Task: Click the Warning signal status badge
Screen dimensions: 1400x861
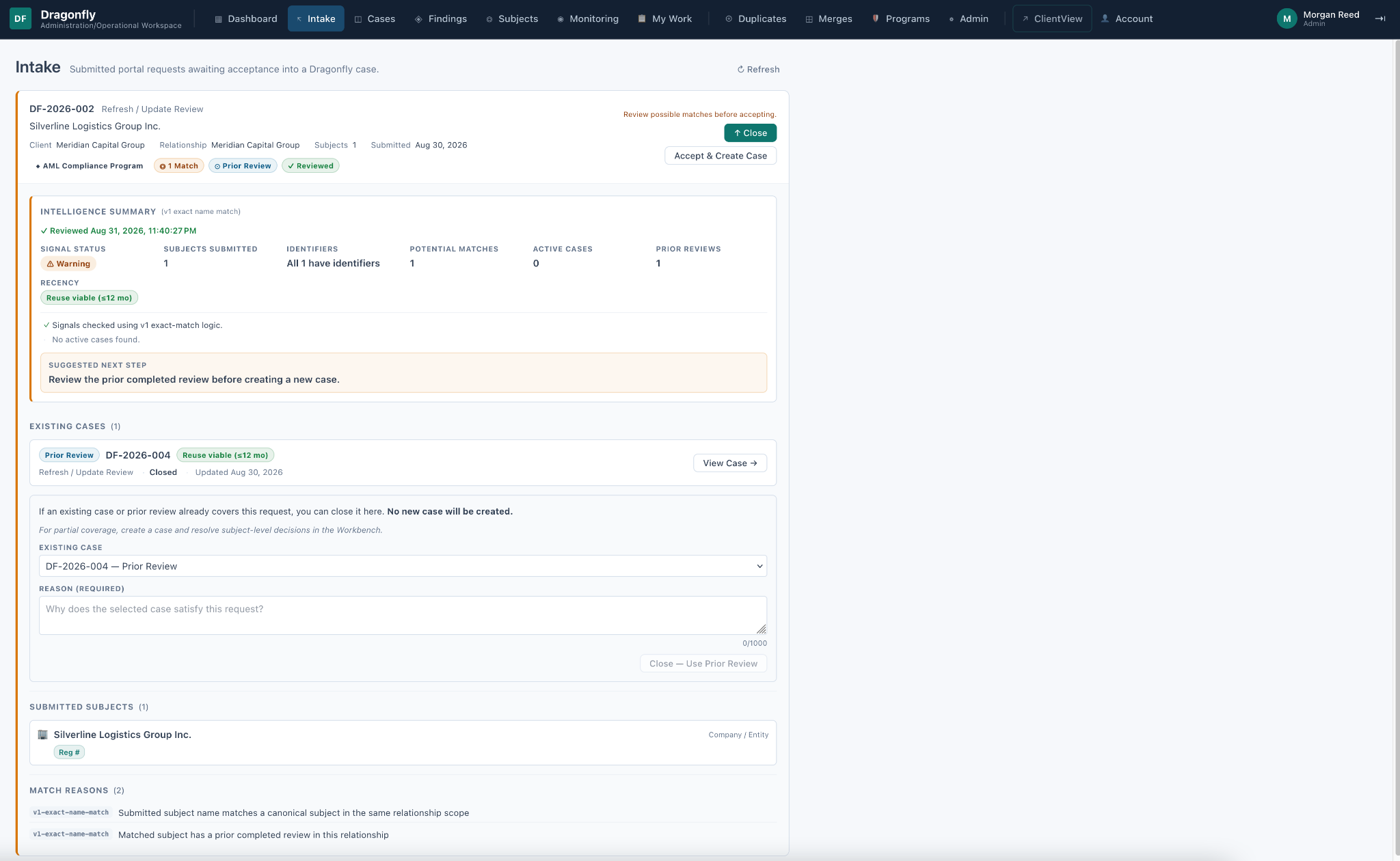Action: 68,264
